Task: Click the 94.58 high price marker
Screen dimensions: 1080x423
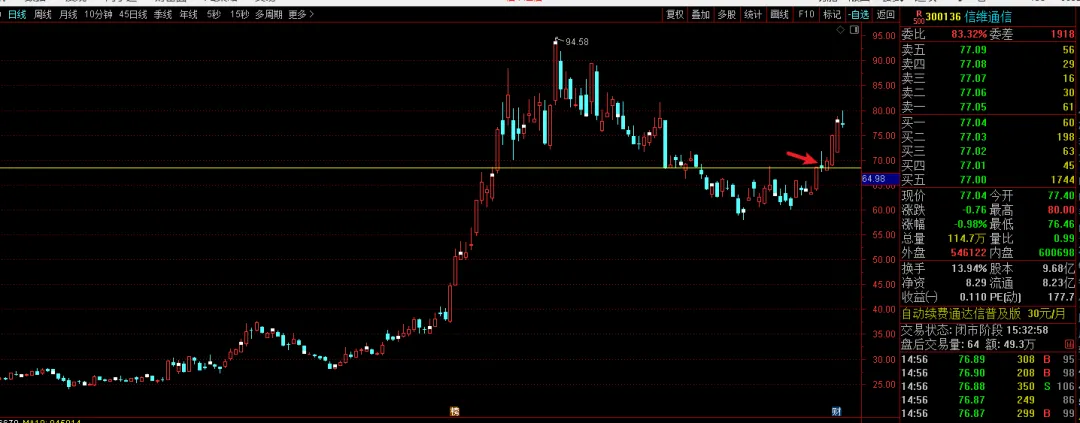Action: 576,42
